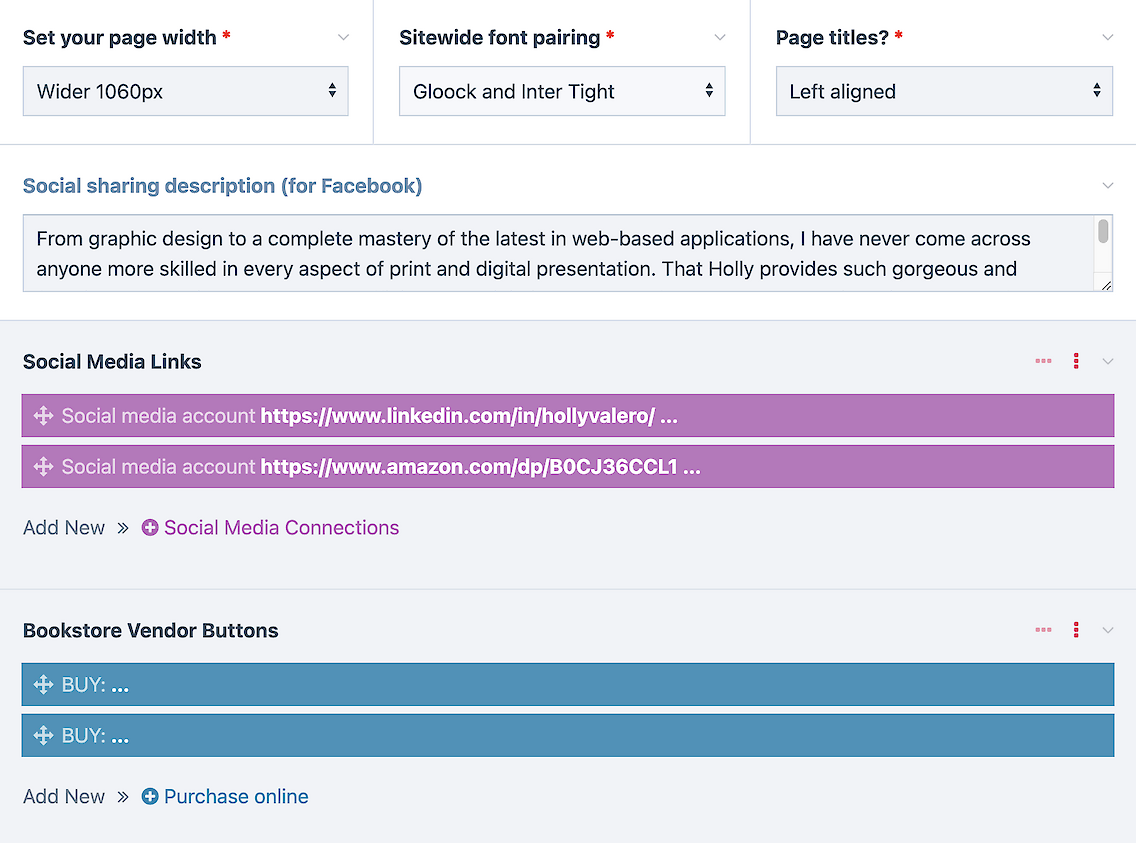Image resolution: width=1136 pixels, height=843 pixels.
Task: Click the pink horizontal dots in Social Media Links
Action: (1043, 362)
